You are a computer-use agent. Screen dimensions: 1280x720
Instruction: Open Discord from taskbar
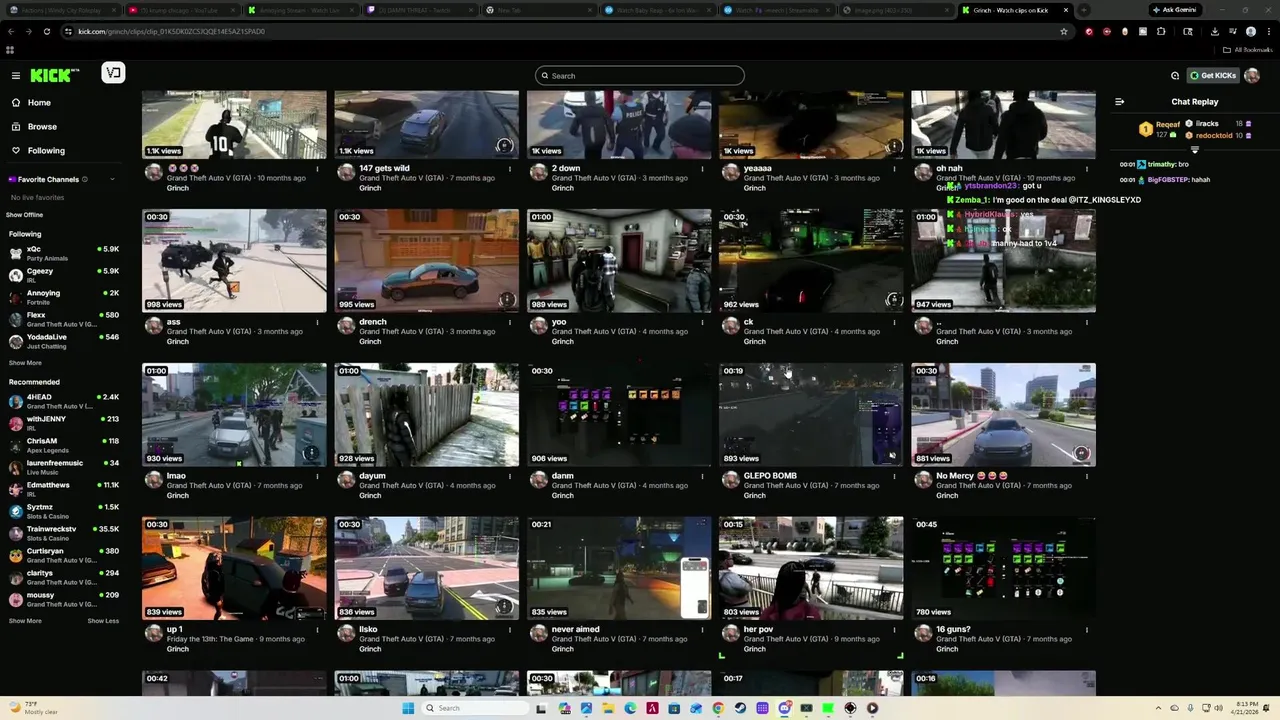[784, 708]
